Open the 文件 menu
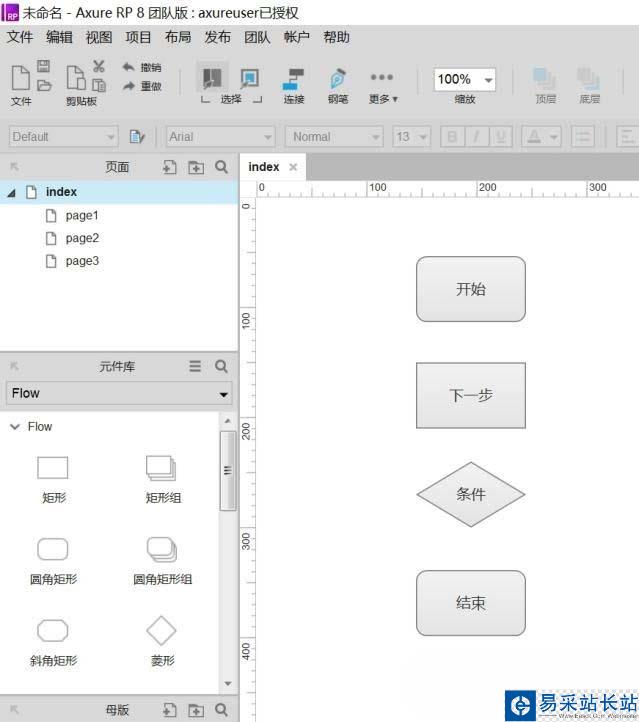This screenshot has height=722, width=639. [20, 37]
